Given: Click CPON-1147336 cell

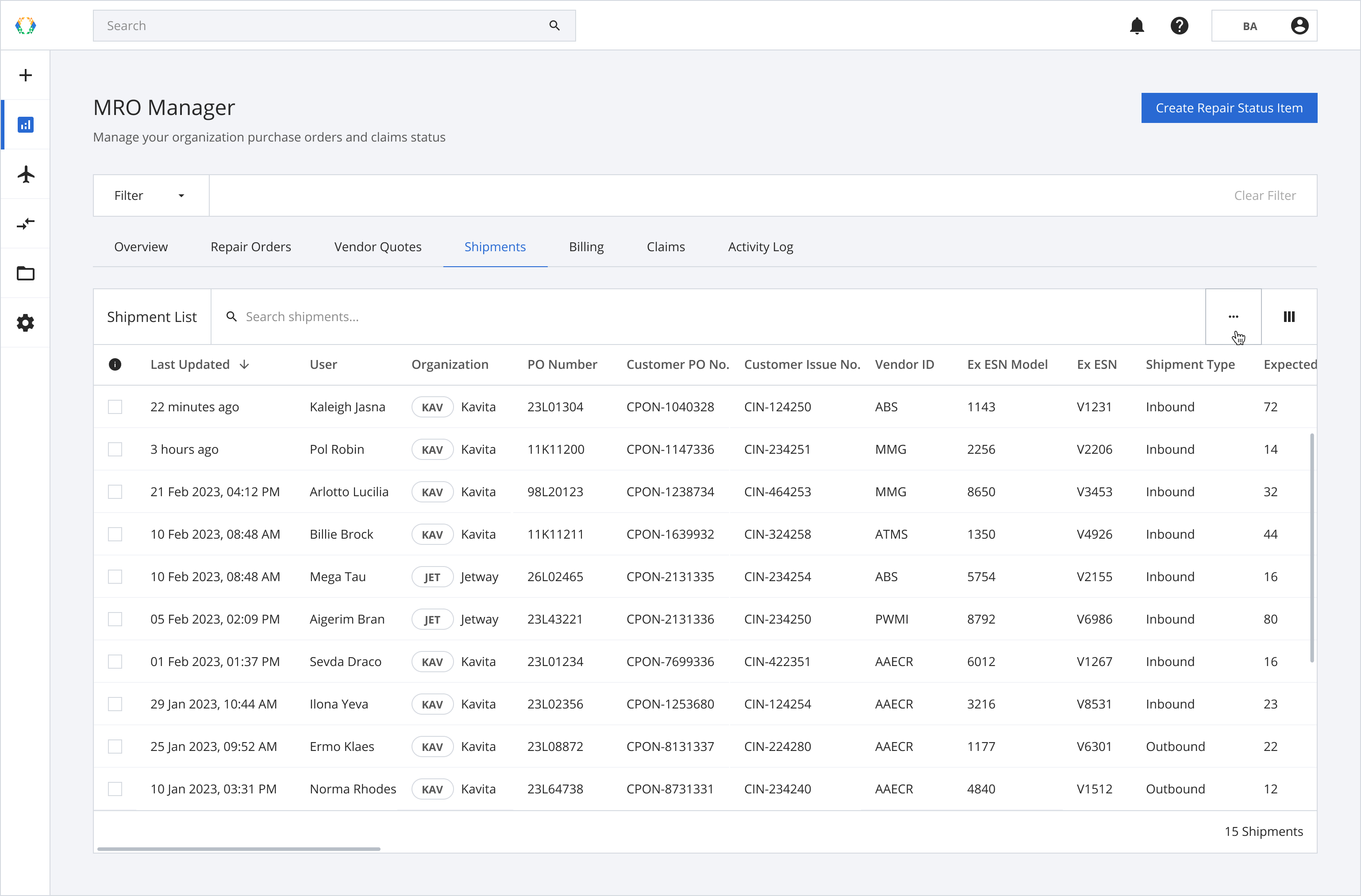Looking at the screenshot, I should click(669, 449).
